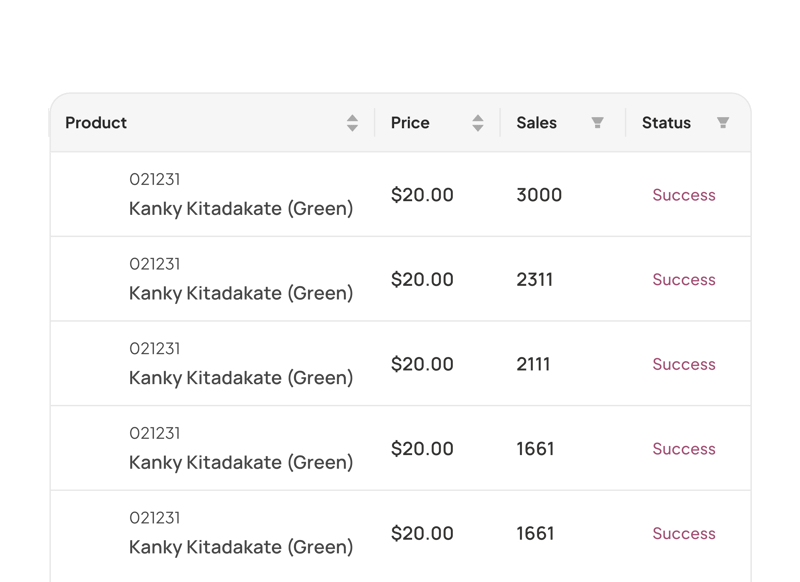Open Success status in the 3000-sales row
Screen dimensions: 800x582
pyautogui.click(x=684, y=195)
